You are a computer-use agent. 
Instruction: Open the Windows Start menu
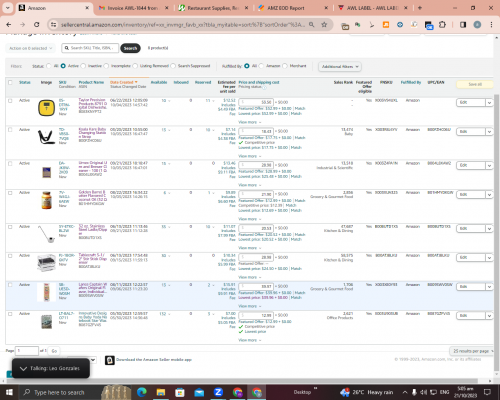pyautogui.click(x=9, y=392)
